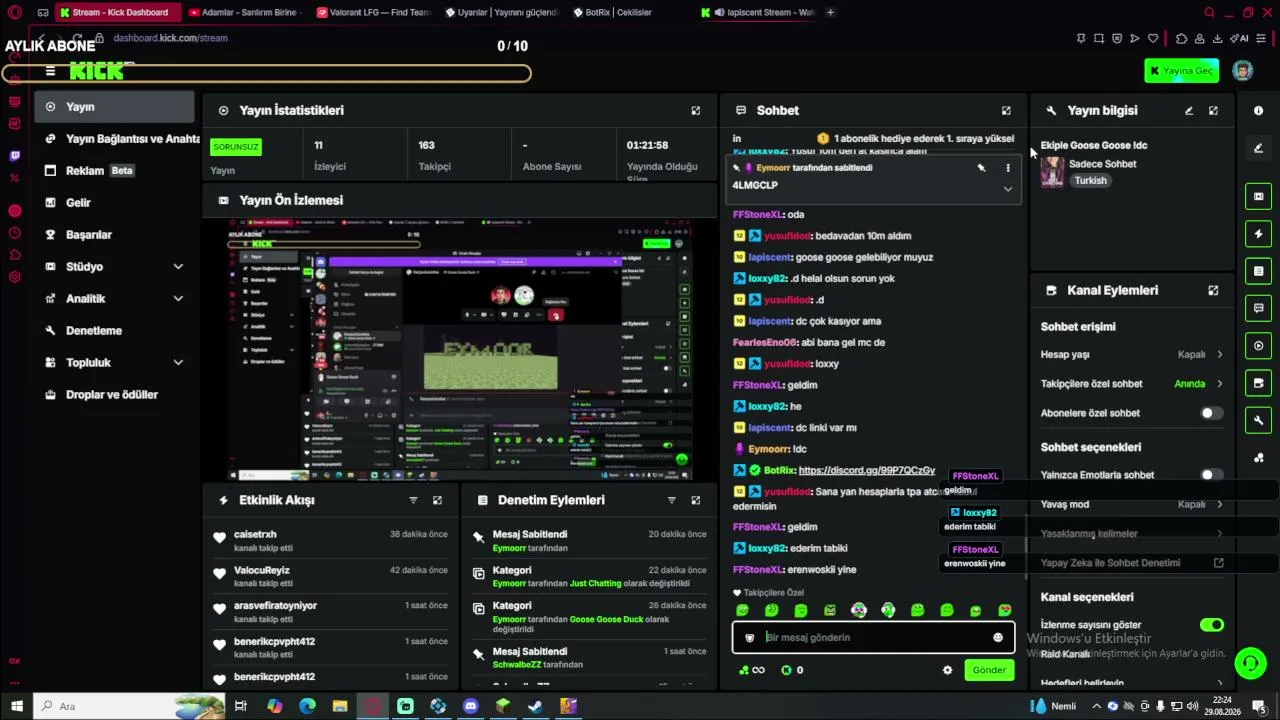Expand the pinned message chevron
Image resolution: width=1280 pixels, height=720 pixels.
1007,188
